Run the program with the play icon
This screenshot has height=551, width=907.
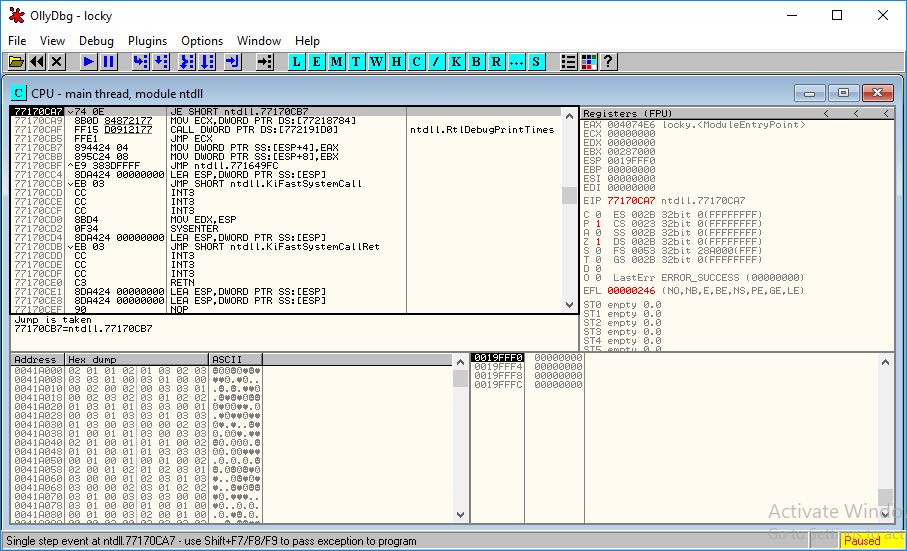point(89,61)
